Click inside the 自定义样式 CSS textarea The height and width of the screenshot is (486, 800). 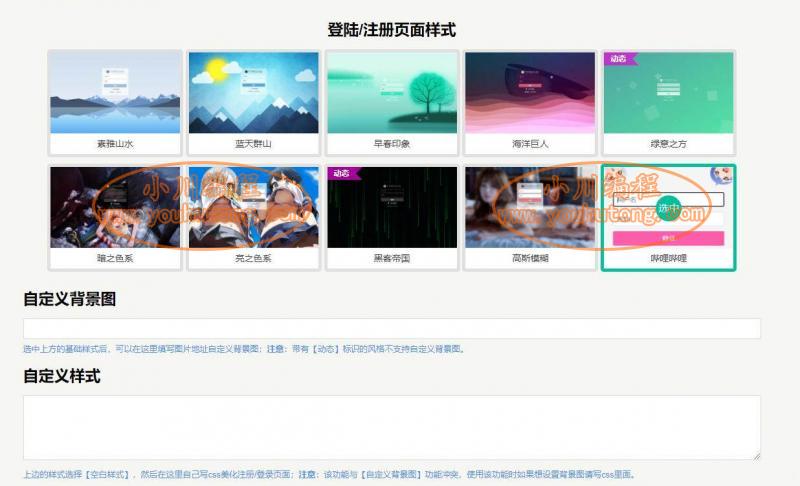pos(391,427)
